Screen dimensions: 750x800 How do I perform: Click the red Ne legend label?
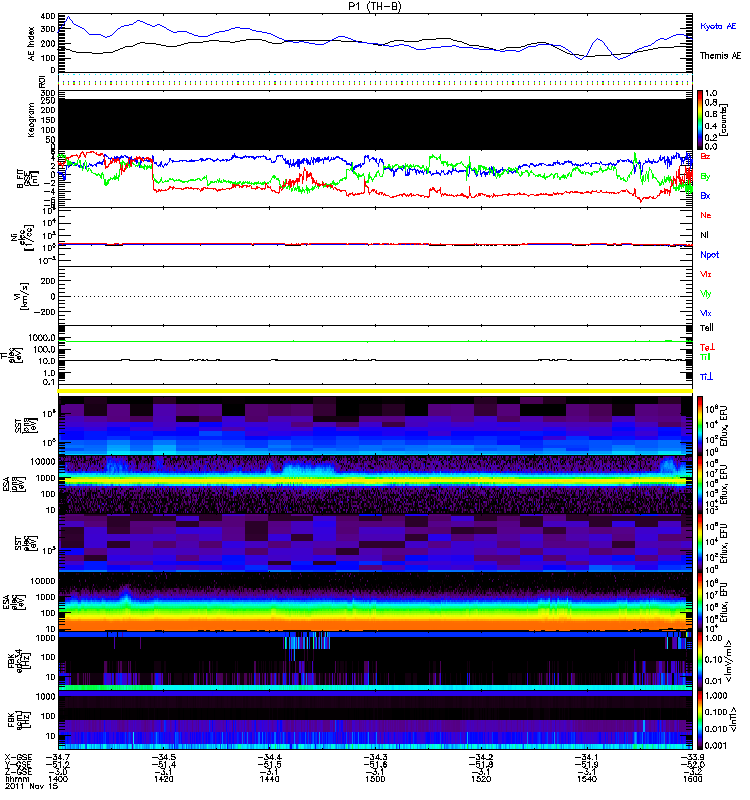(x=706, y=215)
